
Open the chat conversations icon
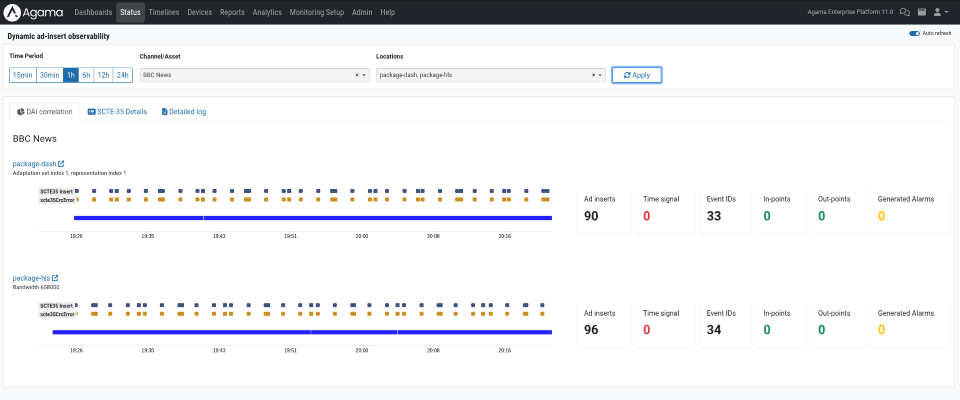(905, 12)
